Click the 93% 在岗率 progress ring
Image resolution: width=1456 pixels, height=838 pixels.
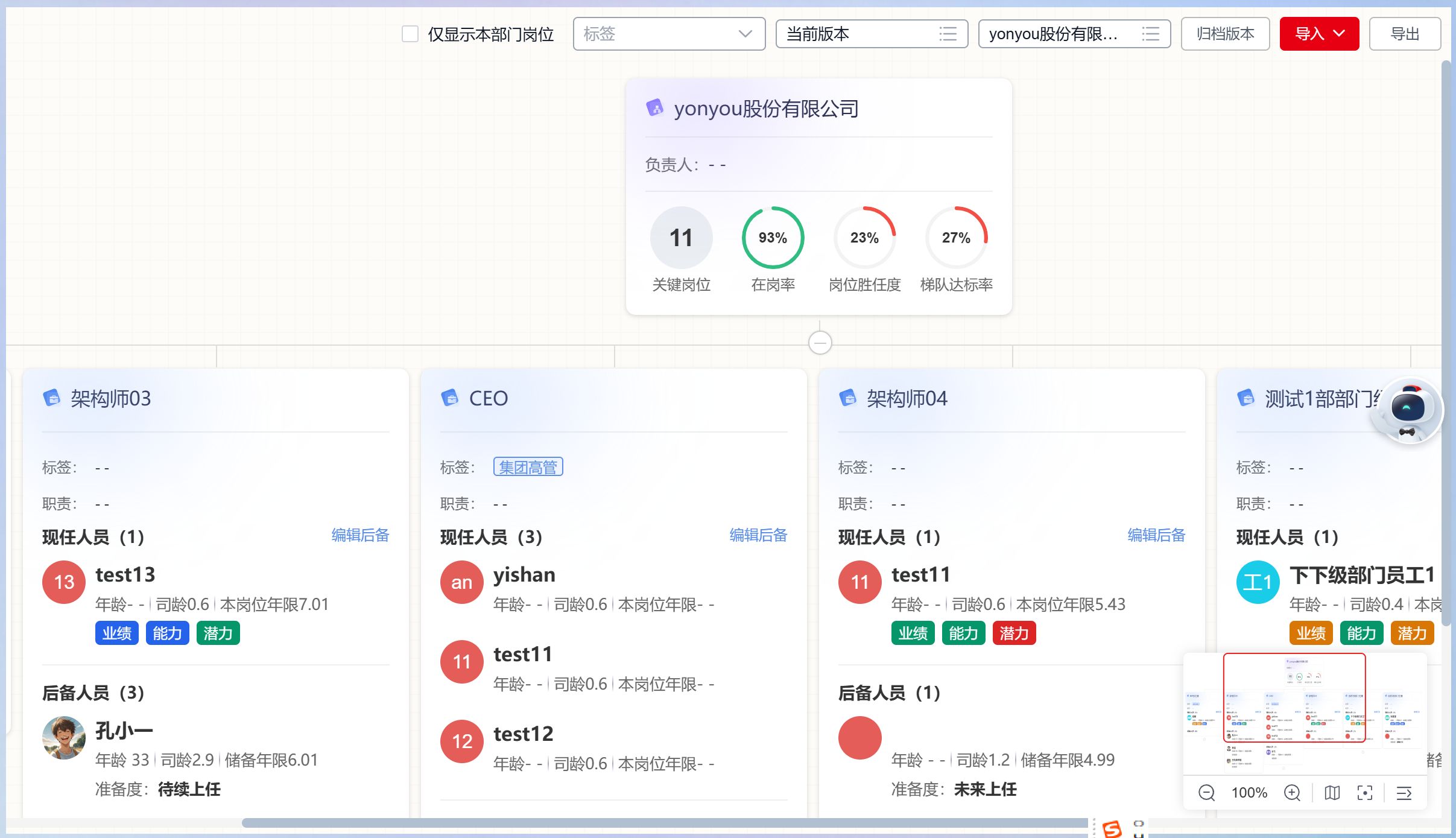pos(773,238)
